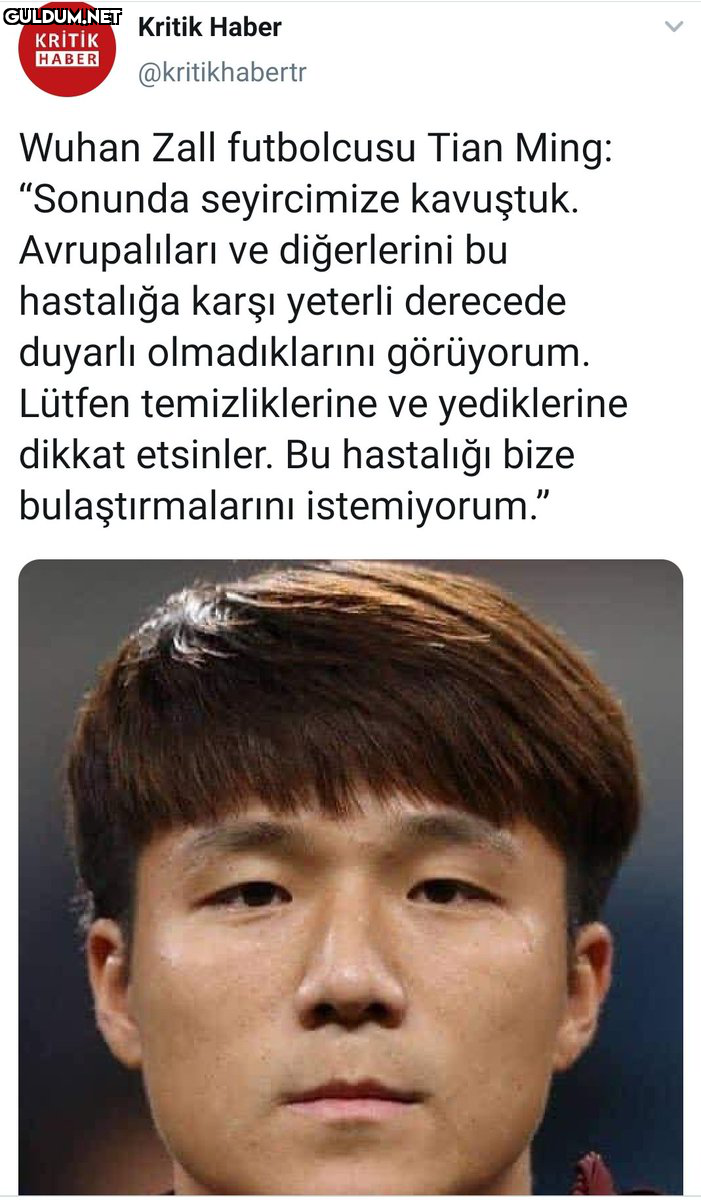701x1200 pixels.
Task: Open the Kritik Haber display name
Action: click(209, 28)
